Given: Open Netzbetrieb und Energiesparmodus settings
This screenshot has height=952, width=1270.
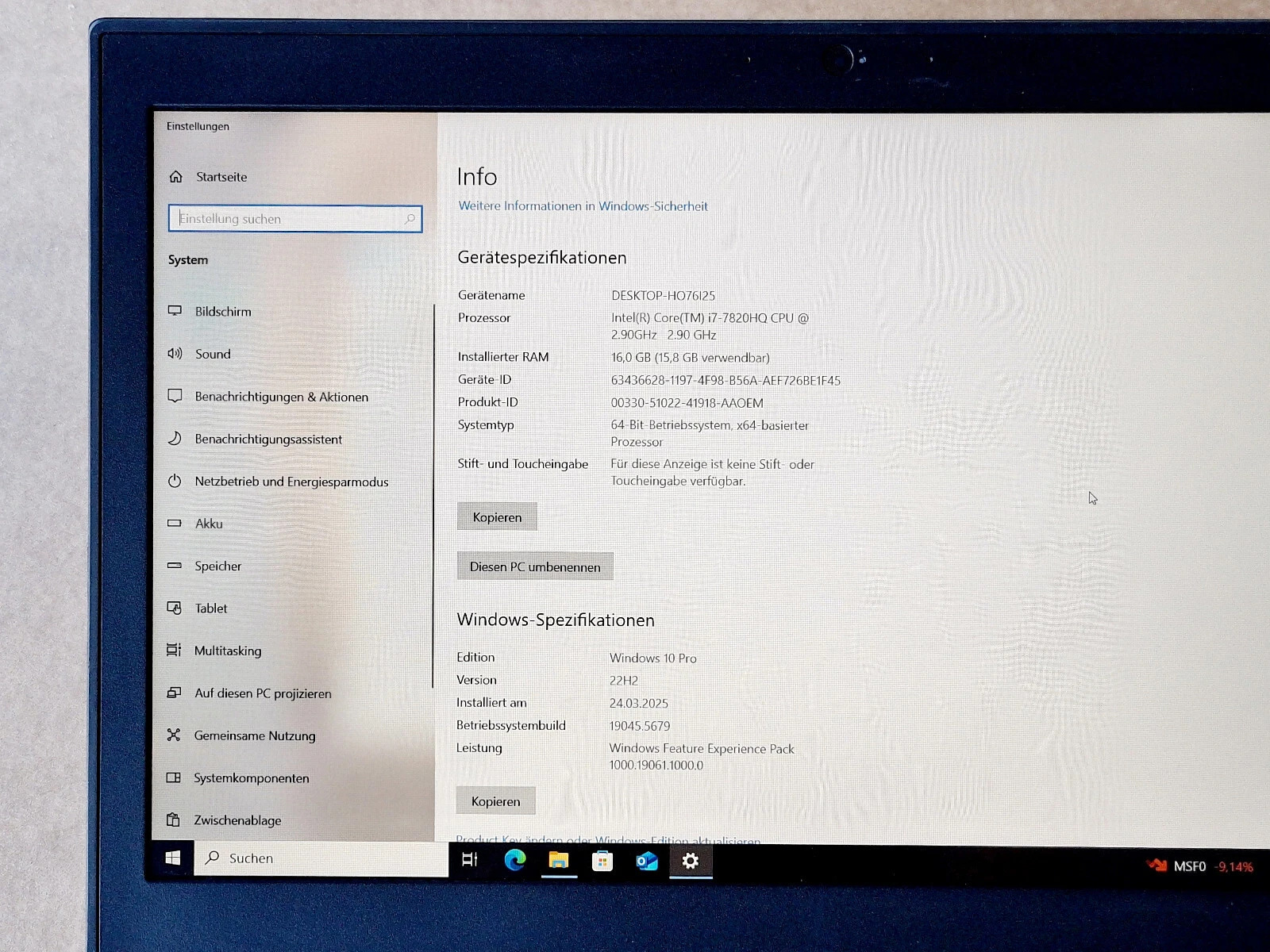Looking at the screenshot, I should tap(293, 482).
